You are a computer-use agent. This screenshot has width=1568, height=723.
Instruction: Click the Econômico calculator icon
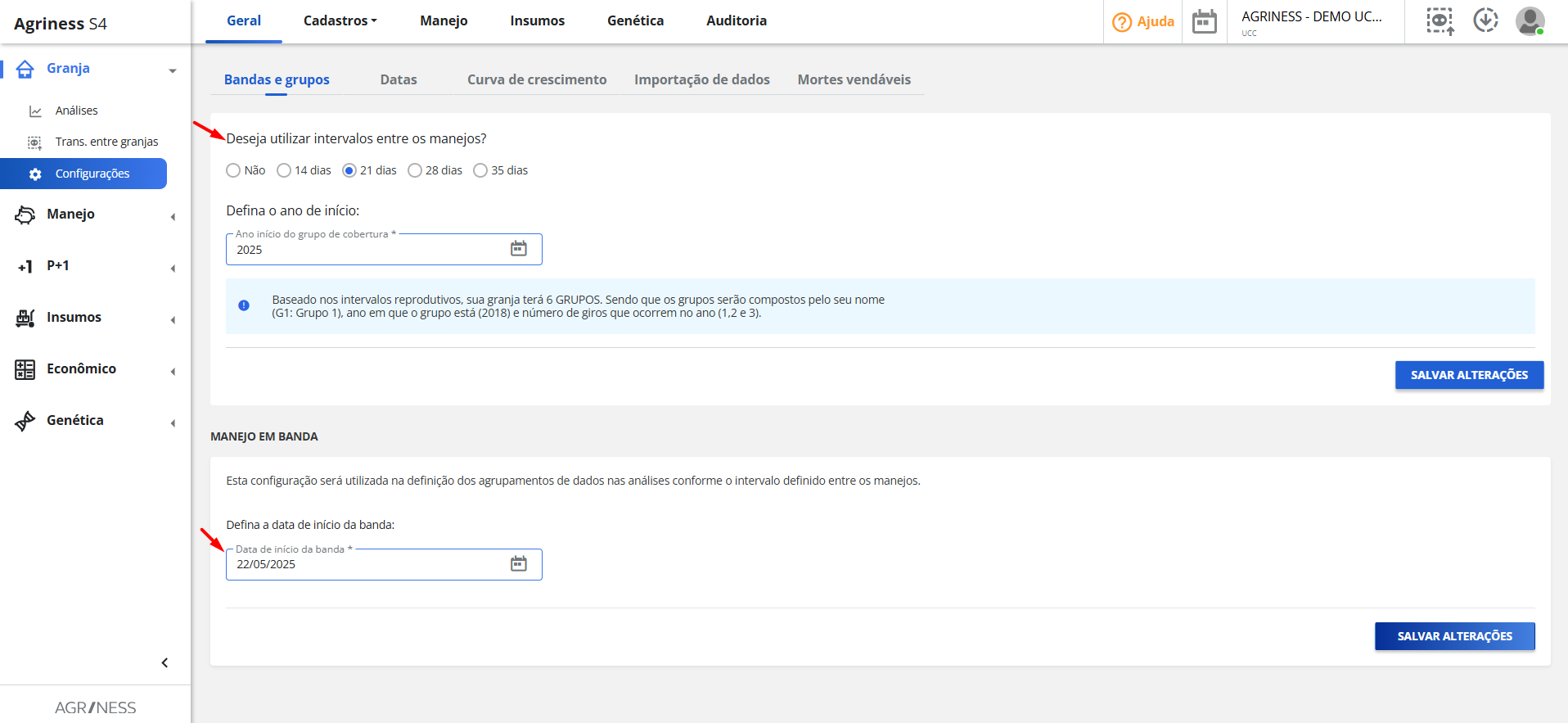coord(25,369)
